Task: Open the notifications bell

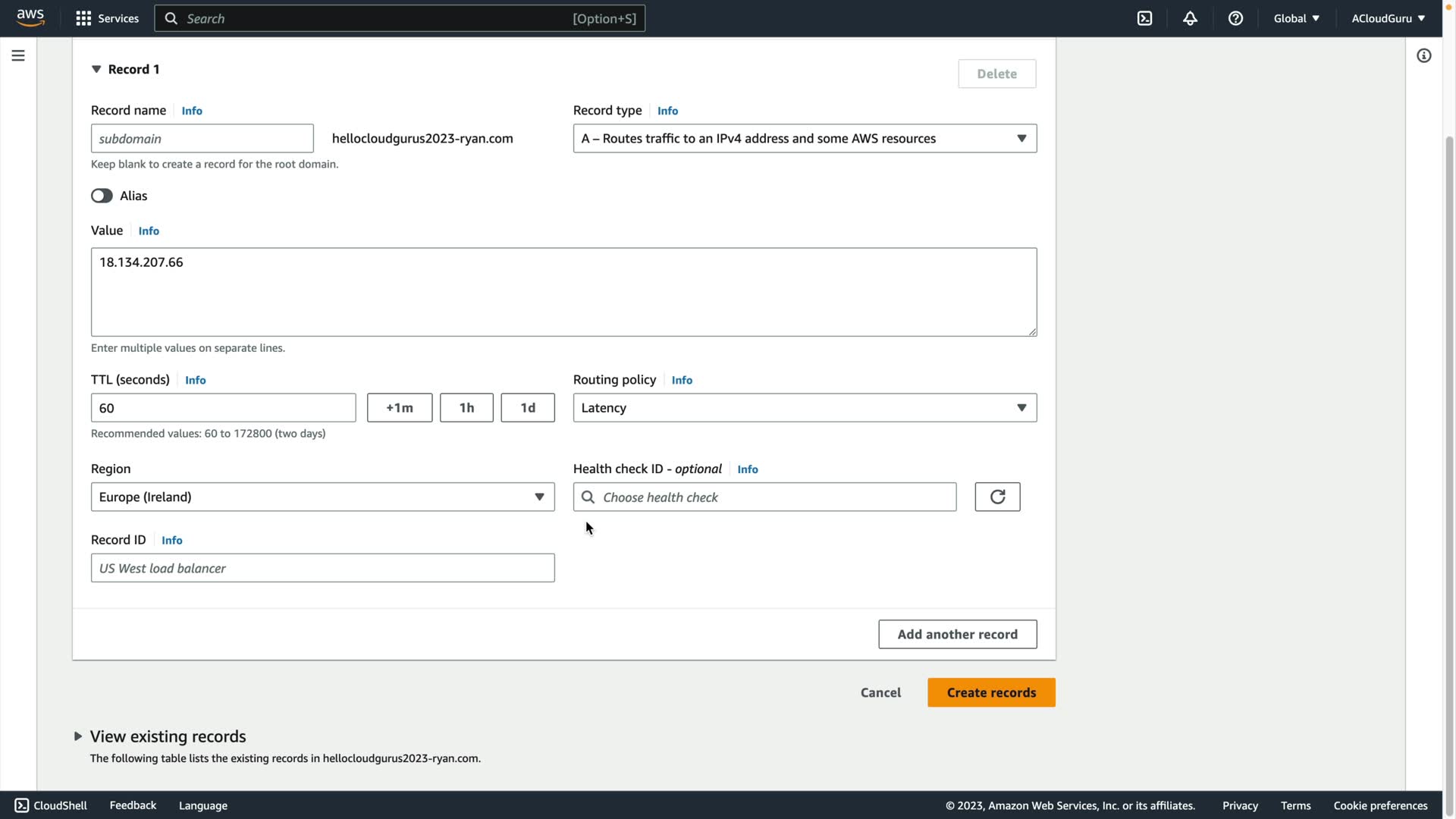Action: pos(1190,18)
